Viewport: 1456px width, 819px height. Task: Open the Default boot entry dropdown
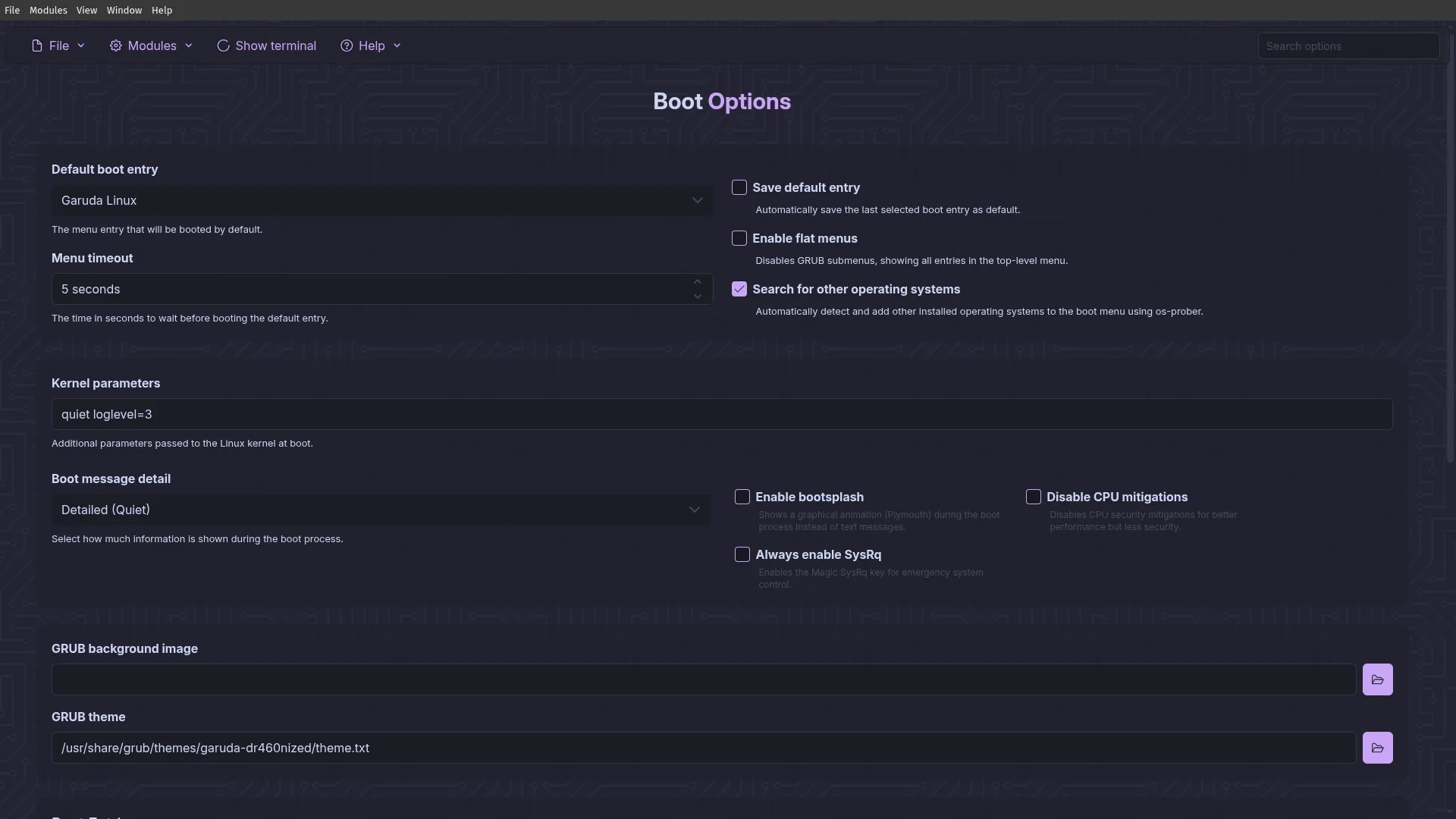pos(381,200)
